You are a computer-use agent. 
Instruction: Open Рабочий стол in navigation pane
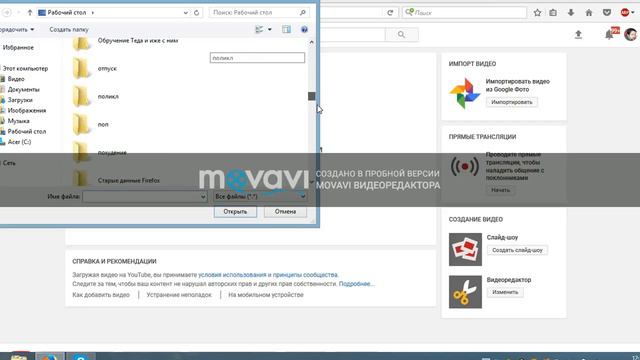(x=27, y=131)
